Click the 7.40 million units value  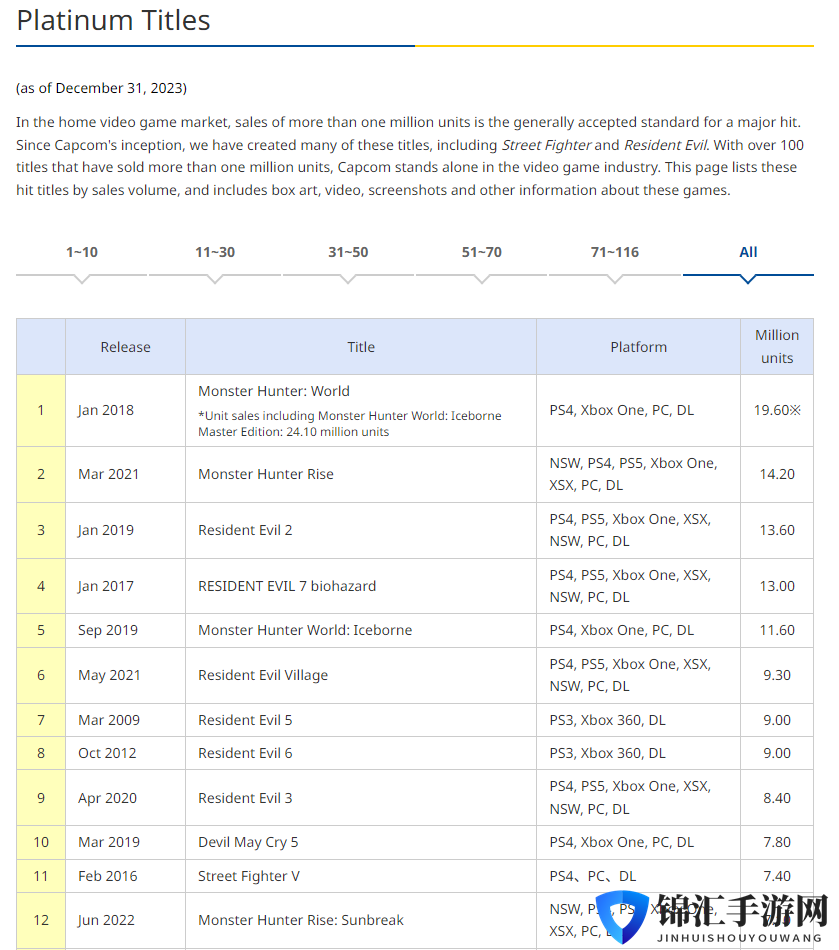point(777,876)
